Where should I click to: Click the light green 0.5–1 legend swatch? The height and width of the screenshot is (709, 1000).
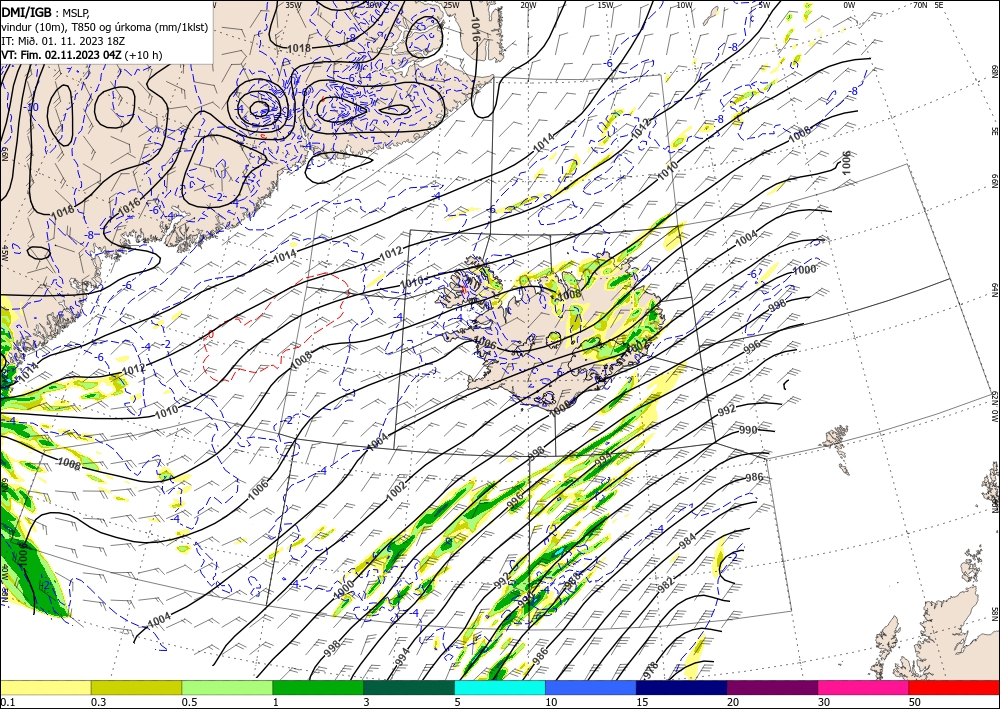pos(227,687)
